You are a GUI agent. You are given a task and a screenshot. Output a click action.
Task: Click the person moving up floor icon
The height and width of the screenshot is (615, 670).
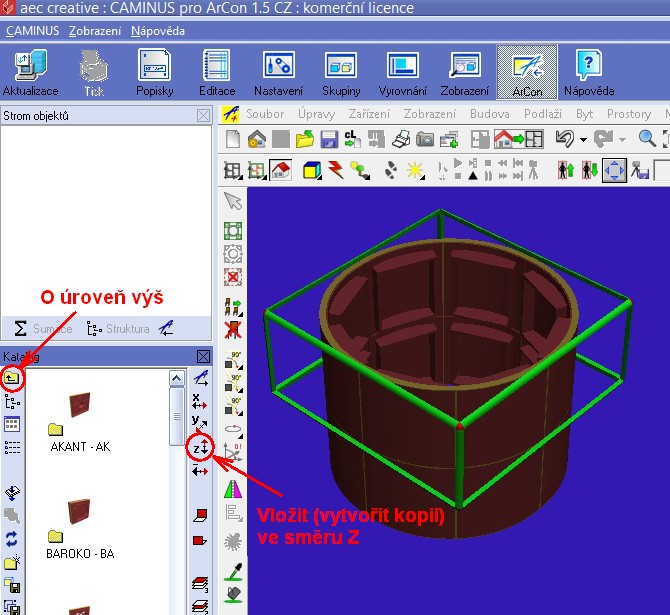(x=566, y=171)
